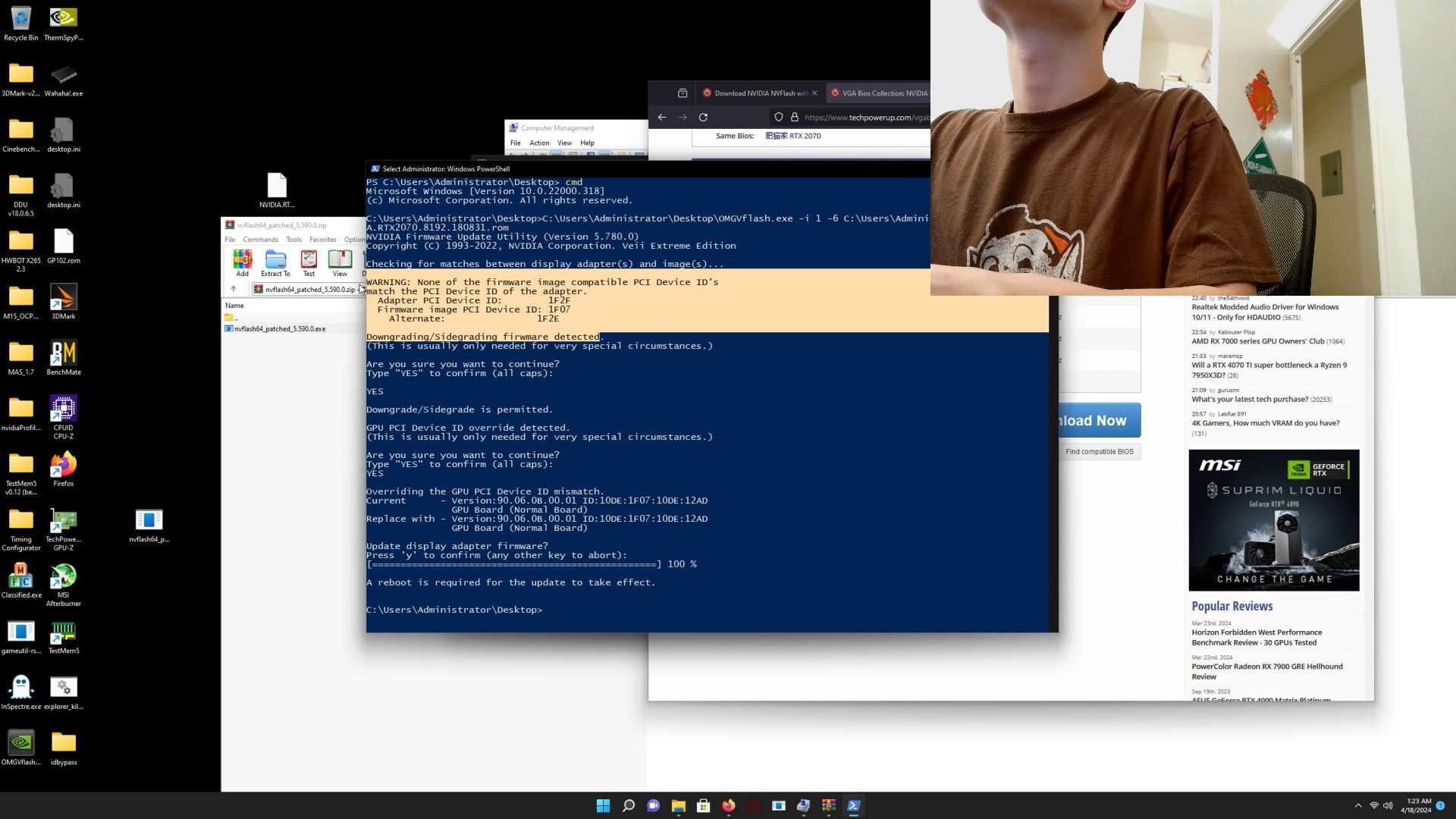Click the Find compatible BIOS button
Viewport: 1456px width, 819px height.
1099,452
